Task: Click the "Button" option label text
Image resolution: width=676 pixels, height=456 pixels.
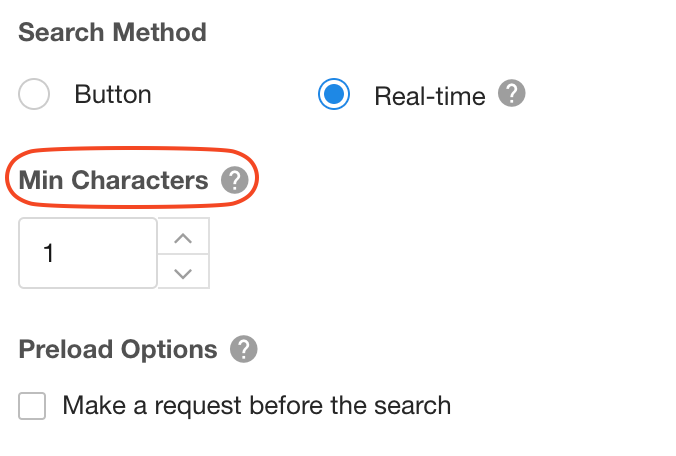Action: click(113, 95)
